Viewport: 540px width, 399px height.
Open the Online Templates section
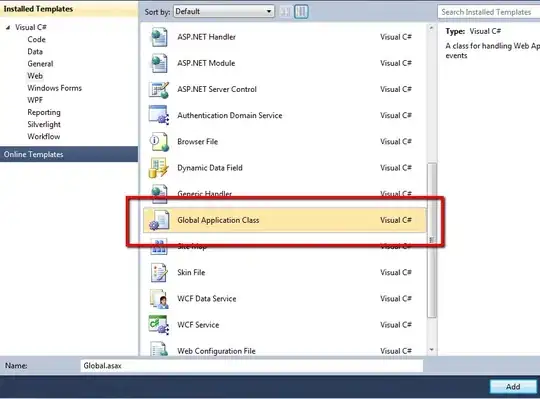pos(69,154)
